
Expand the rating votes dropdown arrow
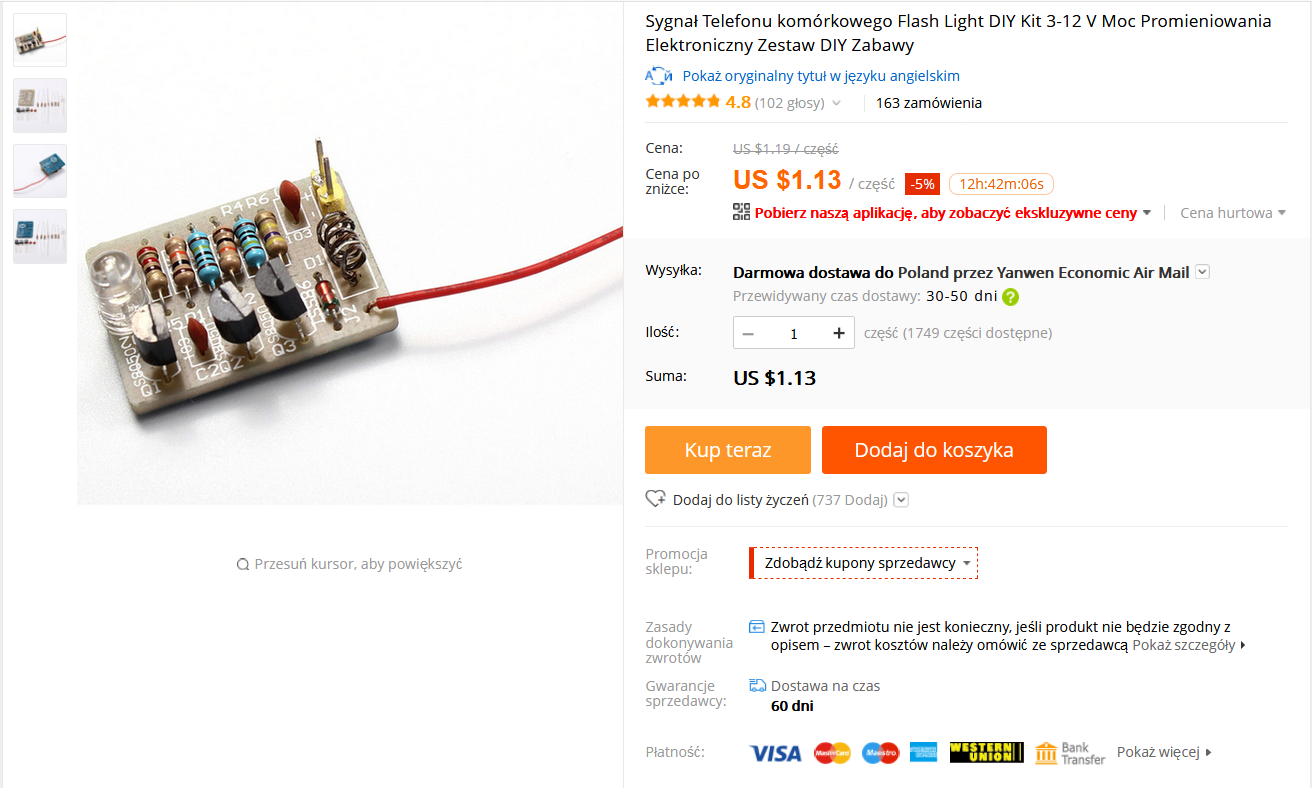837,103
